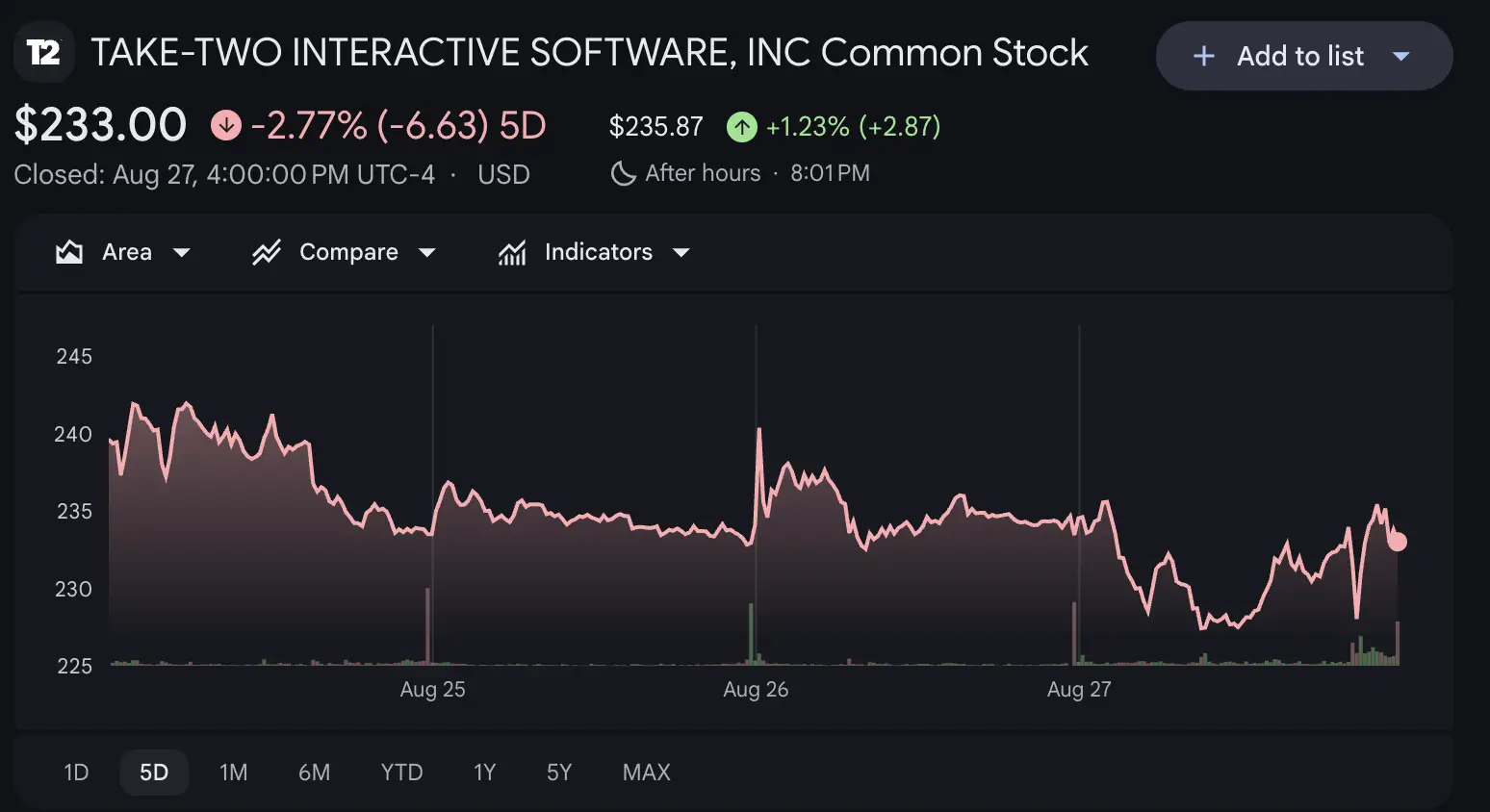Click the plus icon in Add to list
Image resolution: width=1490 pixels, height=812 pixels.
tap(1203, 57)
